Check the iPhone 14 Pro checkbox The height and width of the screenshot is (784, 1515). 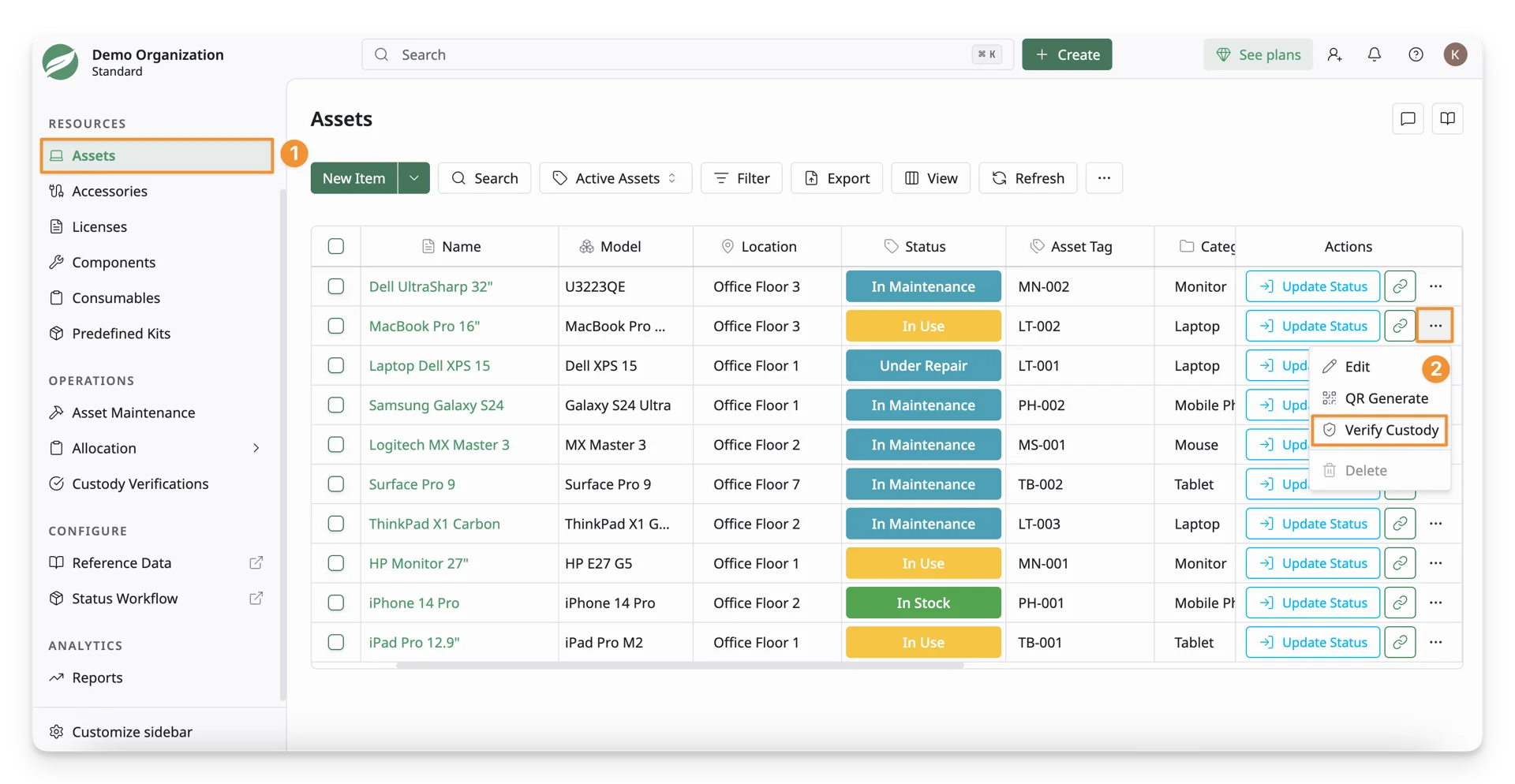point(336,603)
